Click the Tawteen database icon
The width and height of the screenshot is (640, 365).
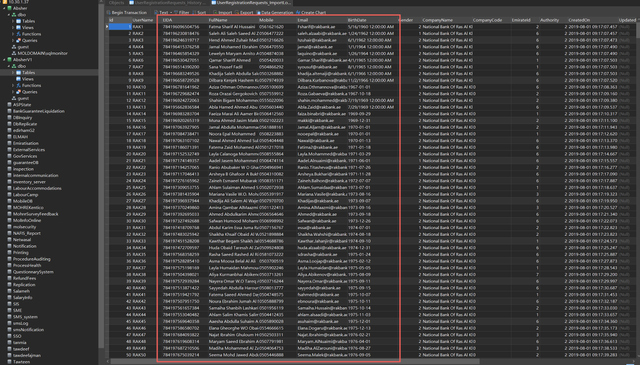pyautogui.click(x=9, y=362)
